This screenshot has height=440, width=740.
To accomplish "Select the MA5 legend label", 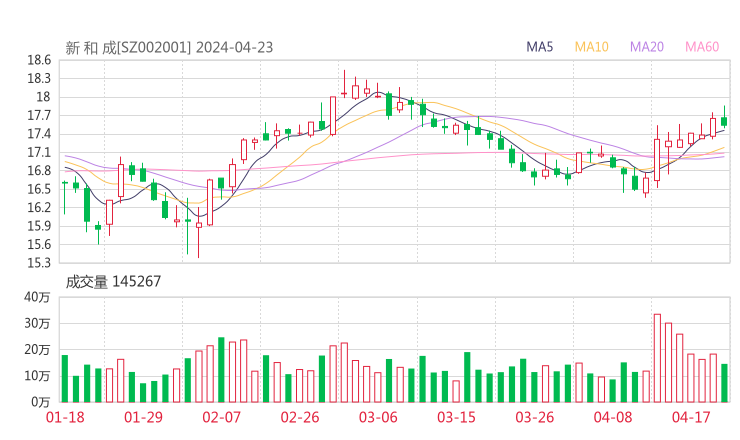I will pyautogui.click(x=539, y=47).
